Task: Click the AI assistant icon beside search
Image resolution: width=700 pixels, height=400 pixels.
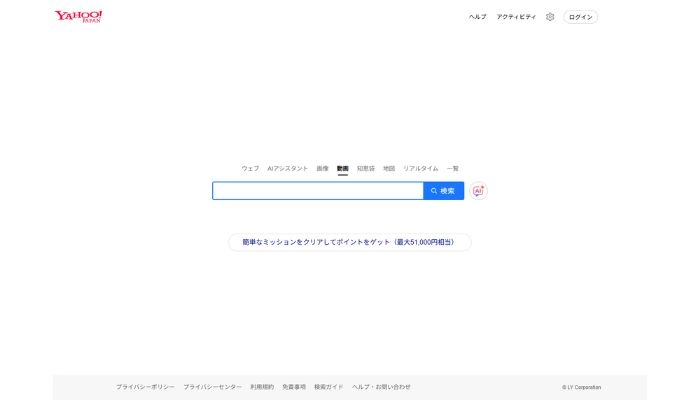Action: click(x=479, y=191)
